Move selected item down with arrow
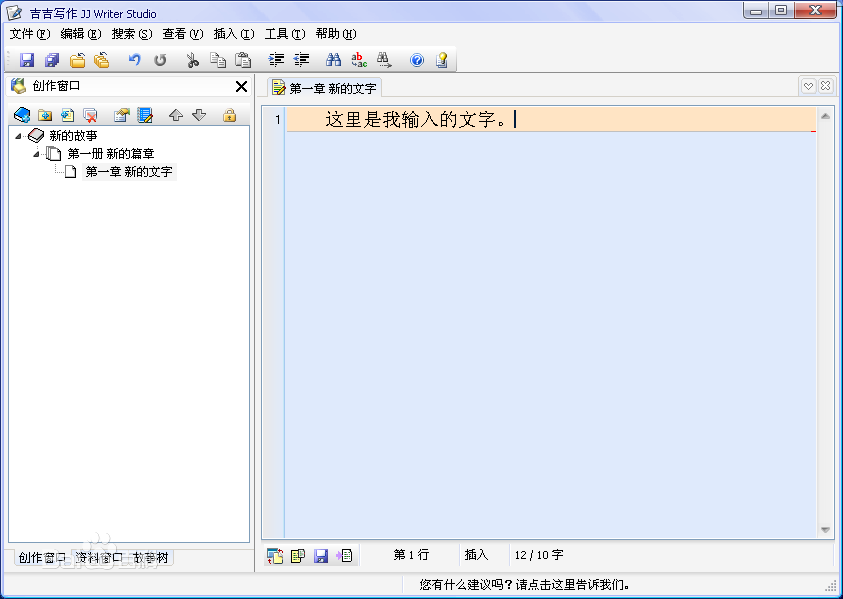843x599 pixels. pos(199,115)
